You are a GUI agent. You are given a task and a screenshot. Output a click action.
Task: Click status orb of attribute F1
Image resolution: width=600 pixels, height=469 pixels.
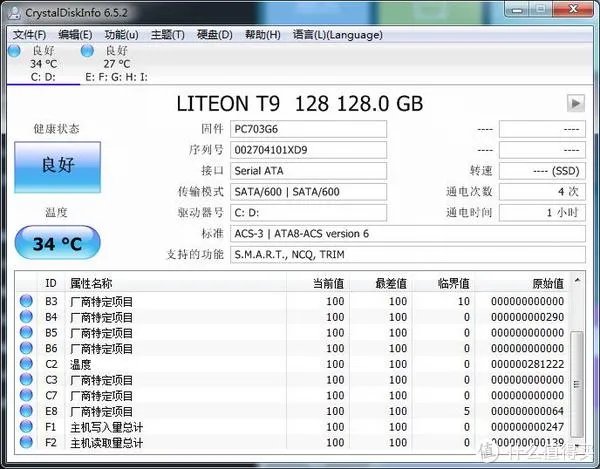click(x=26, y=427)
